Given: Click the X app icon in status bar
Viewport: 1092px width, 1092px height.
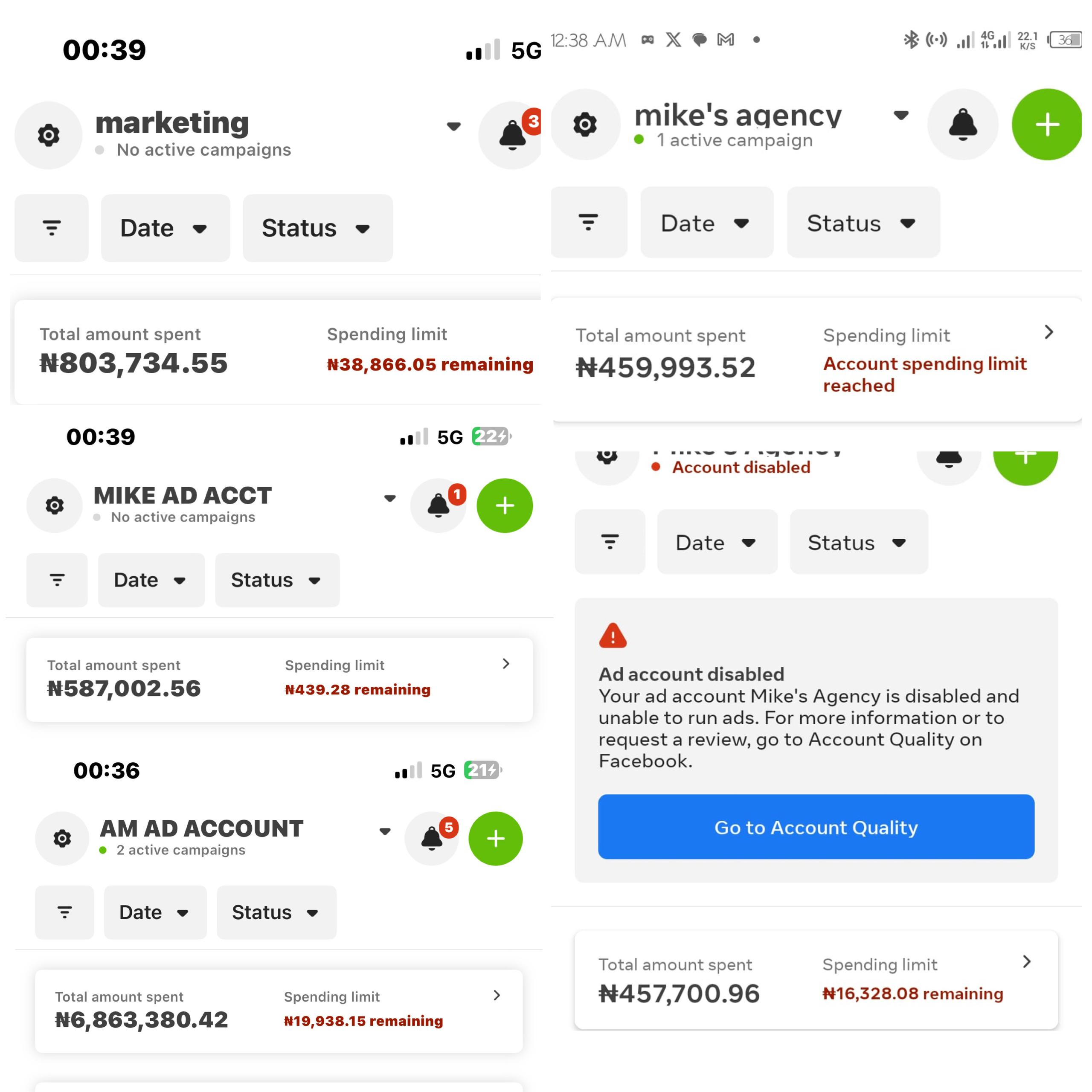Looking at the screenshot, I should 673,40.
